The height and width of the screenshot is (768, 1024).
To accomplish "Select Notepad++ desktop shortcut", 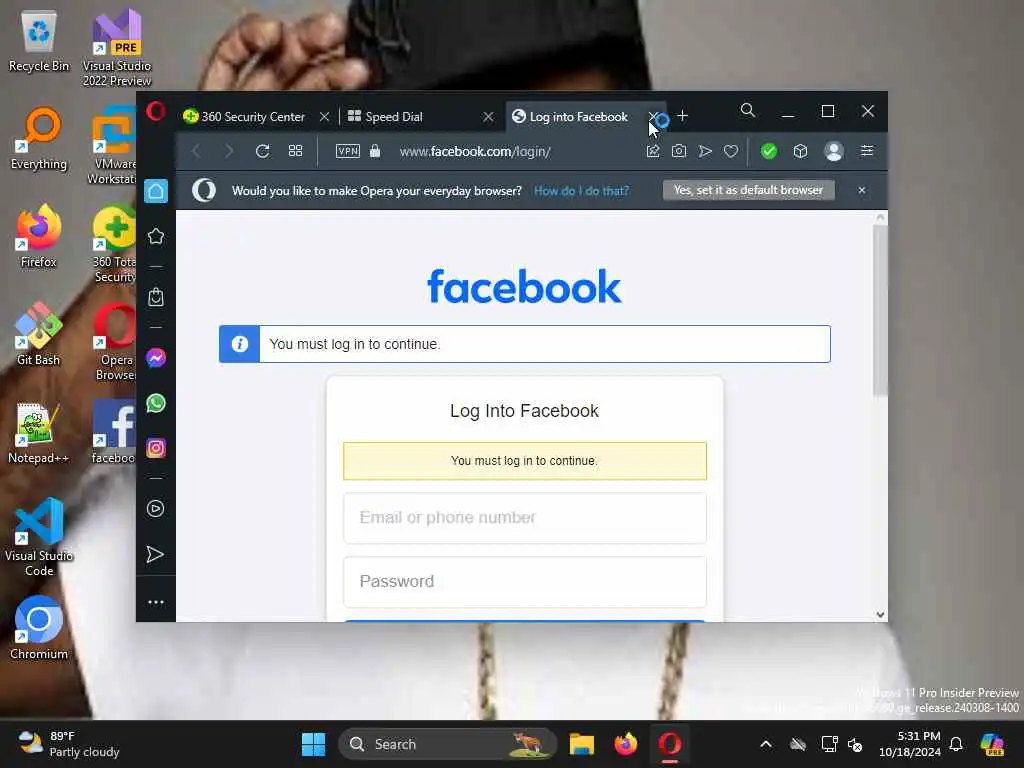I will 39,433.
